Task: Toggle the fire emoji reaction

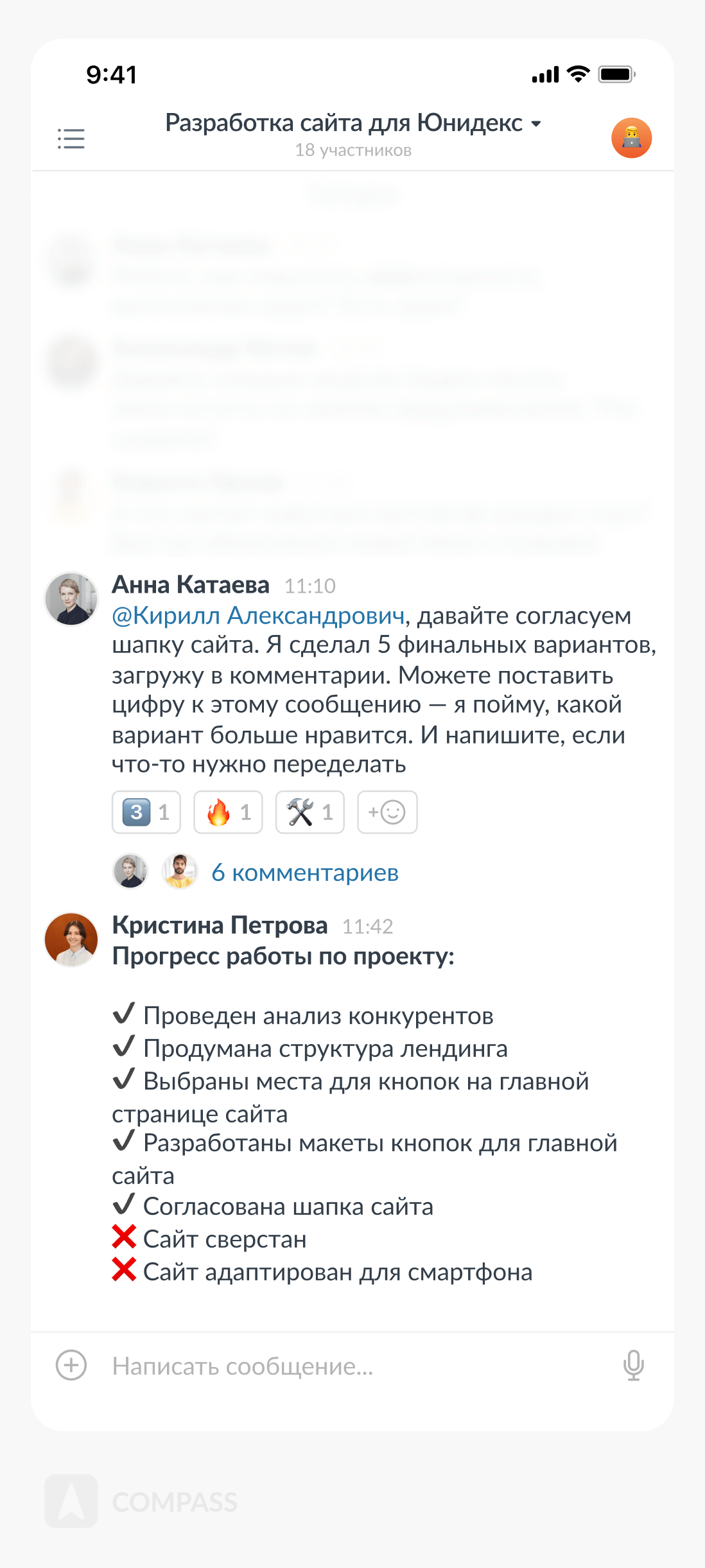Action: tap(228, 812)
